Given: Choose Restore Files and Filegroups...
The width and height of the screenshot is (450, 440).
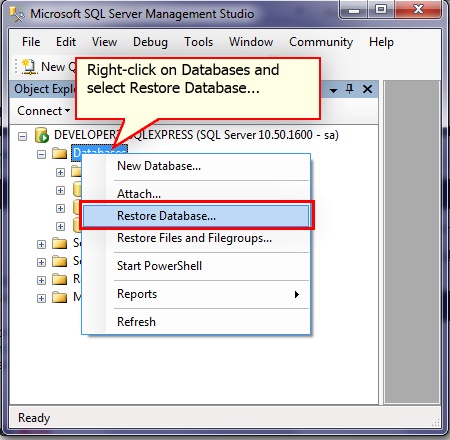Looking at the screenshot, I should point(196,238).
